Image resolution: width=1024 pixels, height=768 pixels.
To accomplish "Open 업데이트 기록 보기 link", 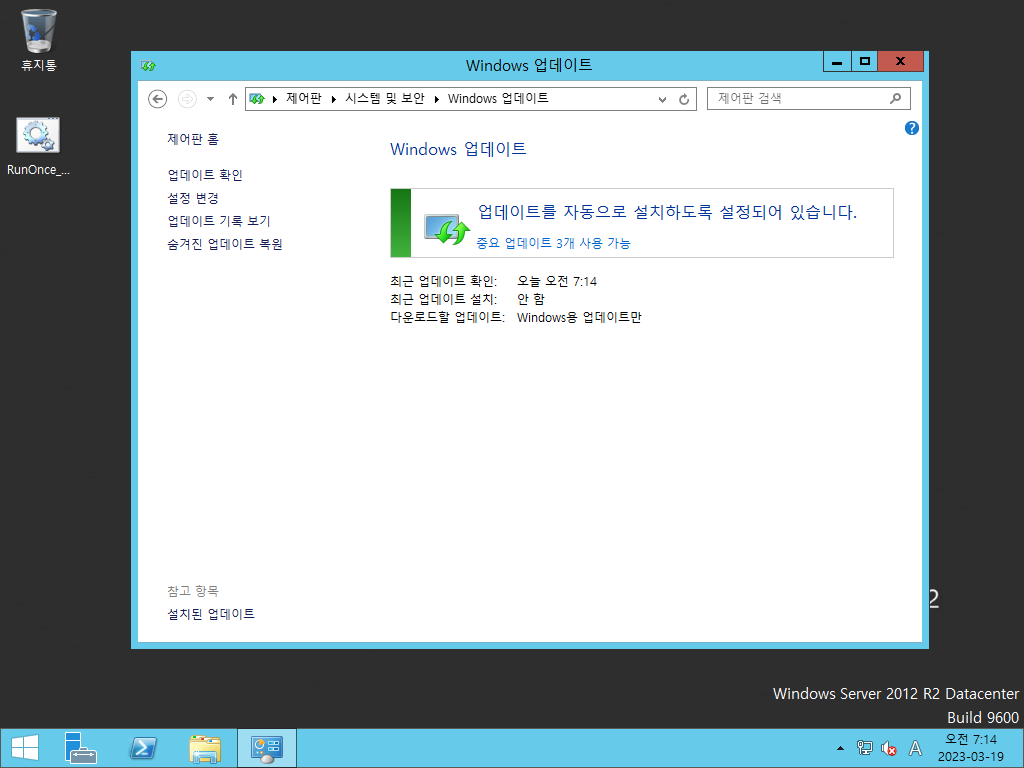I will pyautogui.click(x=219, y=221).
